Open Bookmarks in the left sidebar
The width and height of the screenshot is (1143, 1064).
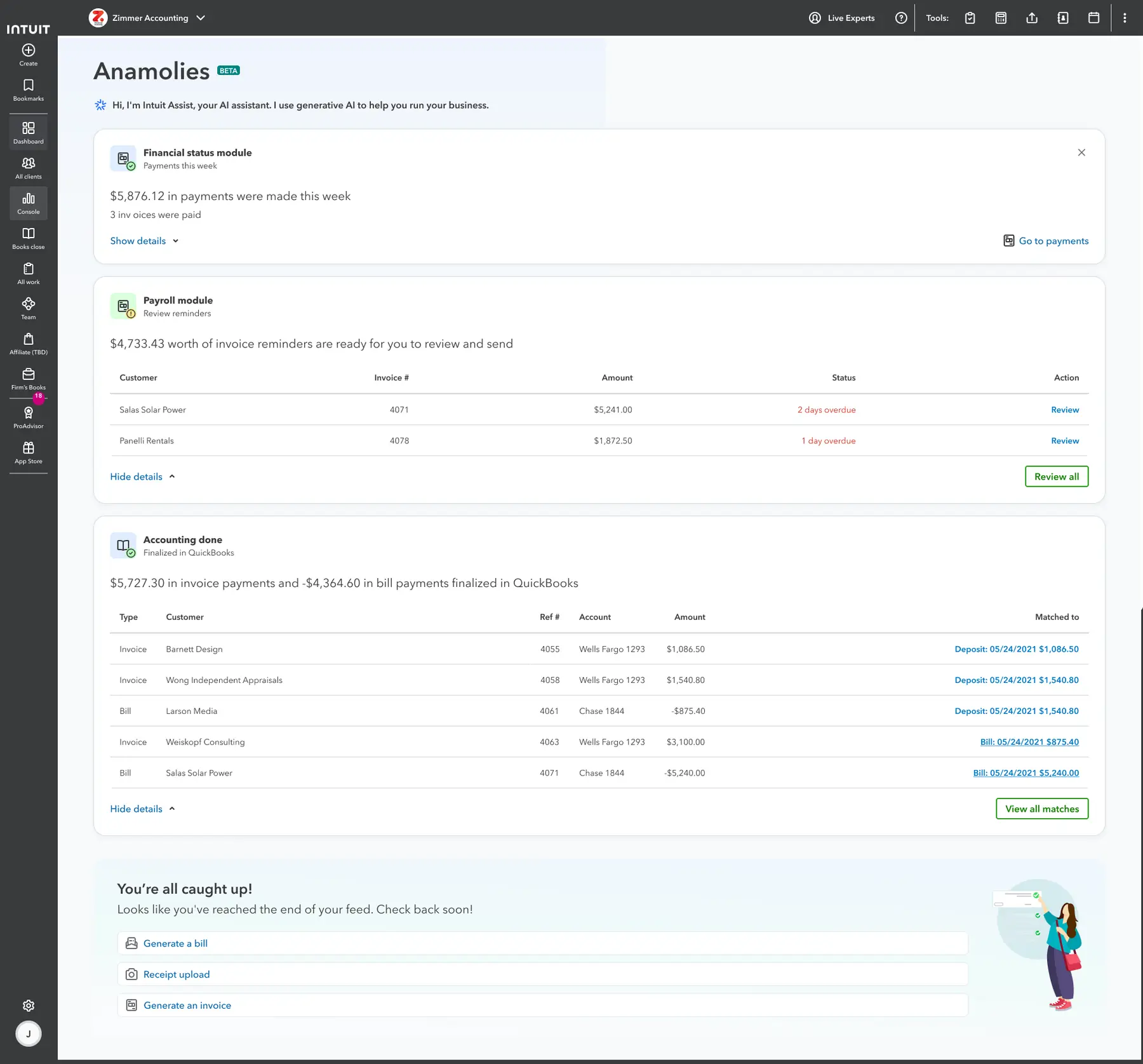[x=29, y=90]
